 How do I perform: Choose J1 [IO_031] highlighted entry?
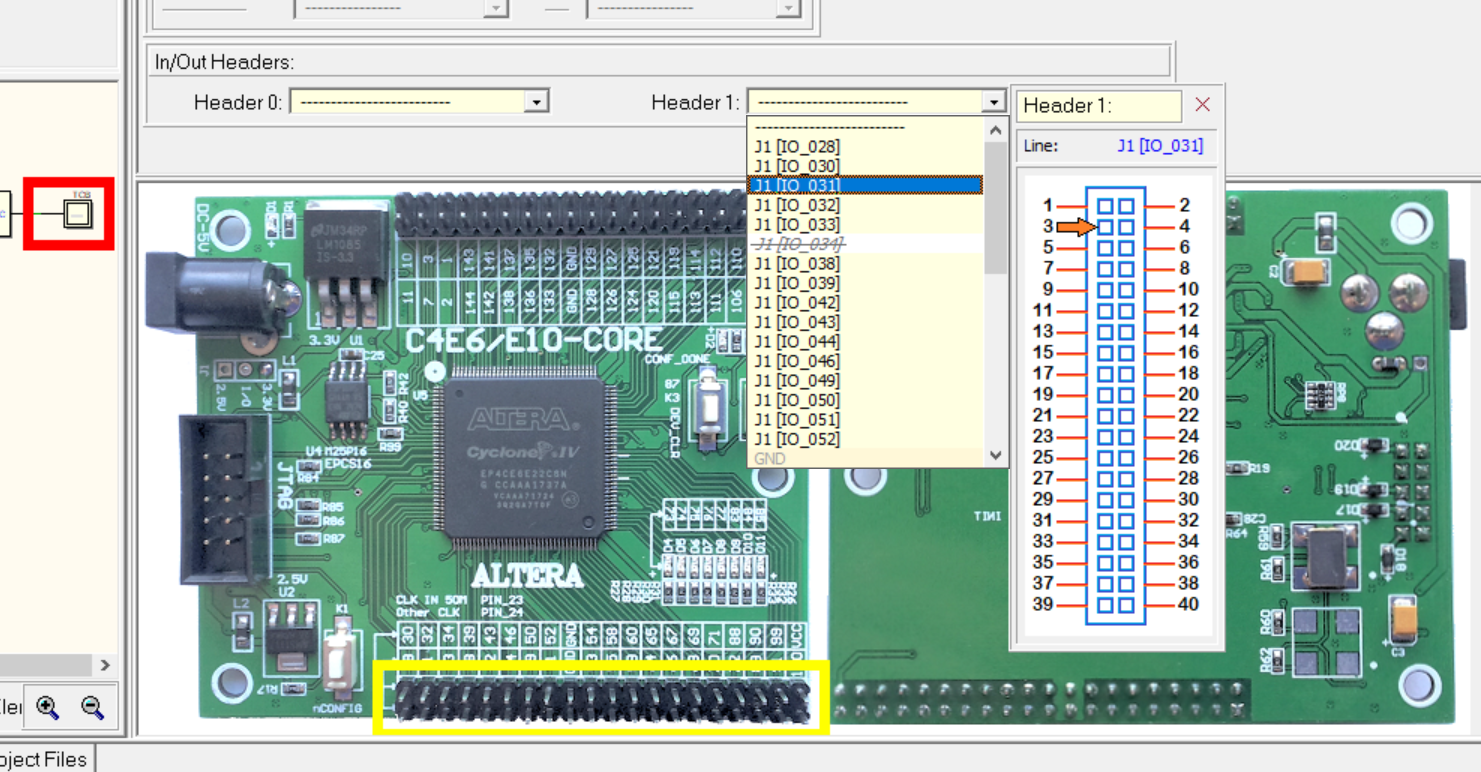click(866, 186)
